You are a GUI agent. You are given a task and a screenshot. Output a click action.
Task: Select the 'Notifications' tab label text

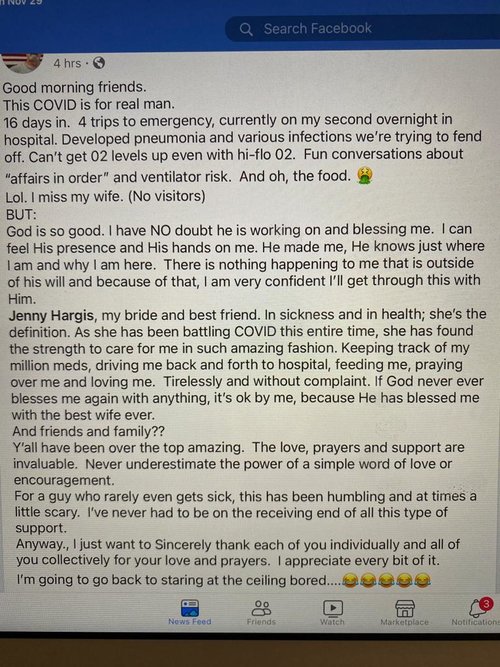(x=475, y=622)
